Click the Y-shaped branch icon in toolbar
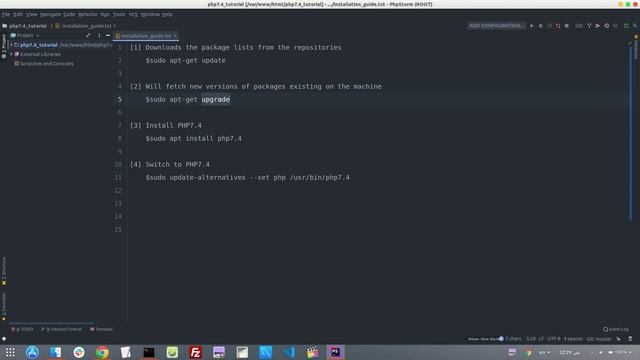640x360 pixels. click(x=589, y=26)
